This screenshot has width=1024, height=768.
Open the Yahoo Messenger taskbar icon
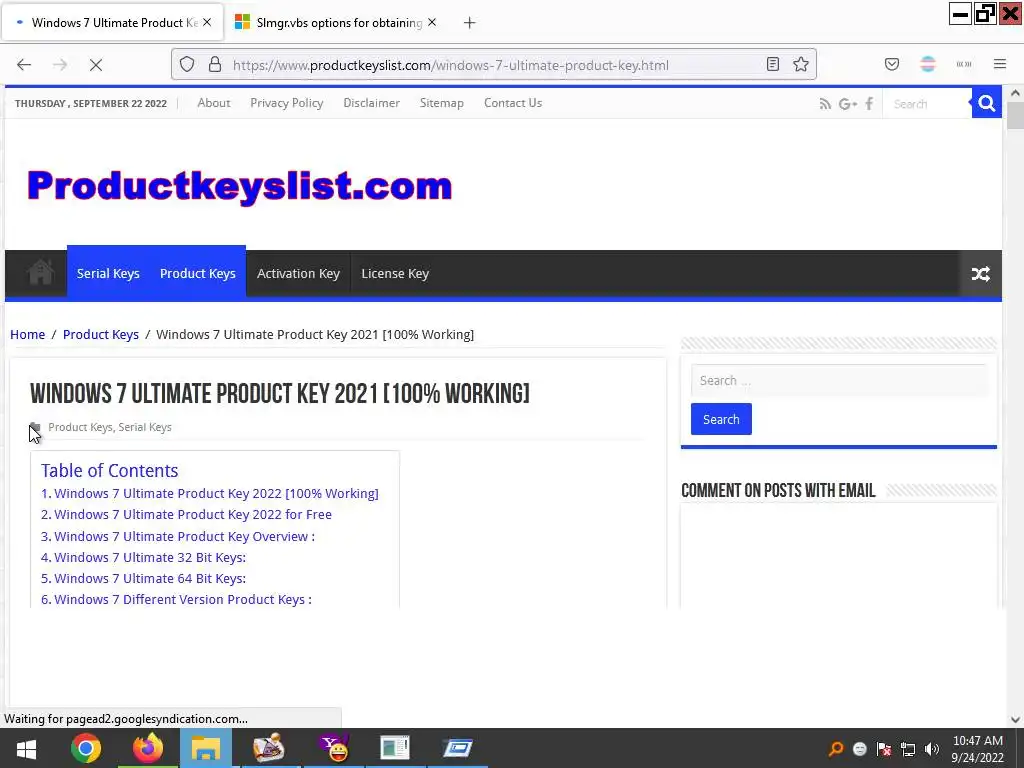tap(334, 748)
